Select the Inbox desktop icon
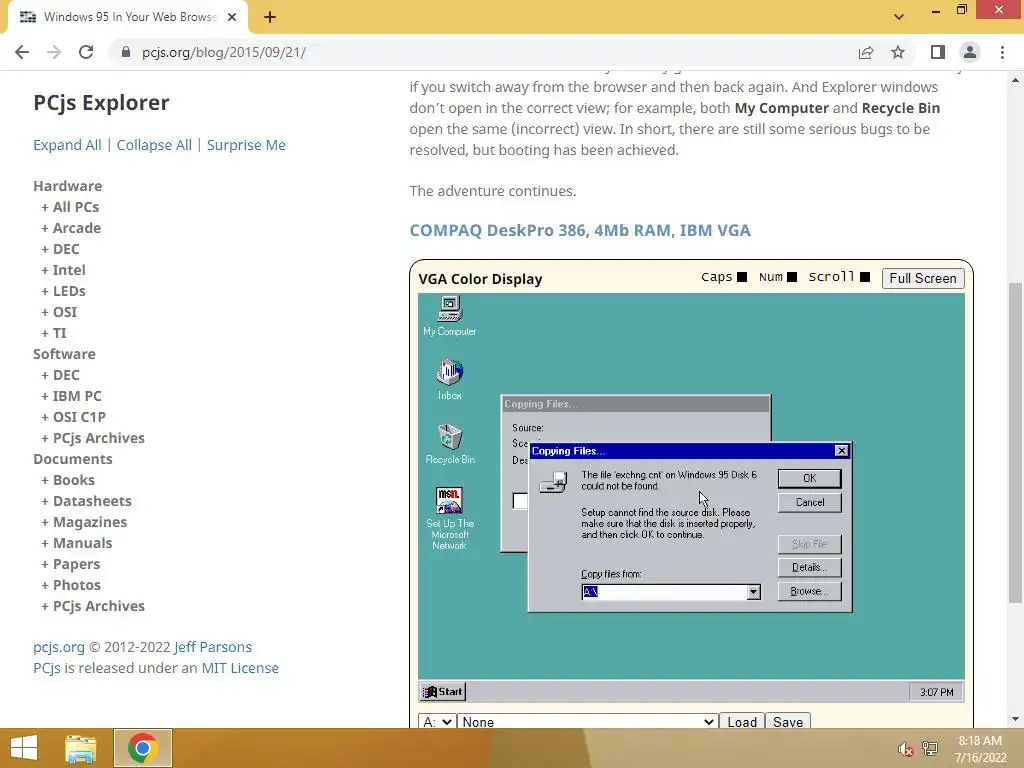The image size is (1024, 768). tap(449, 380)
